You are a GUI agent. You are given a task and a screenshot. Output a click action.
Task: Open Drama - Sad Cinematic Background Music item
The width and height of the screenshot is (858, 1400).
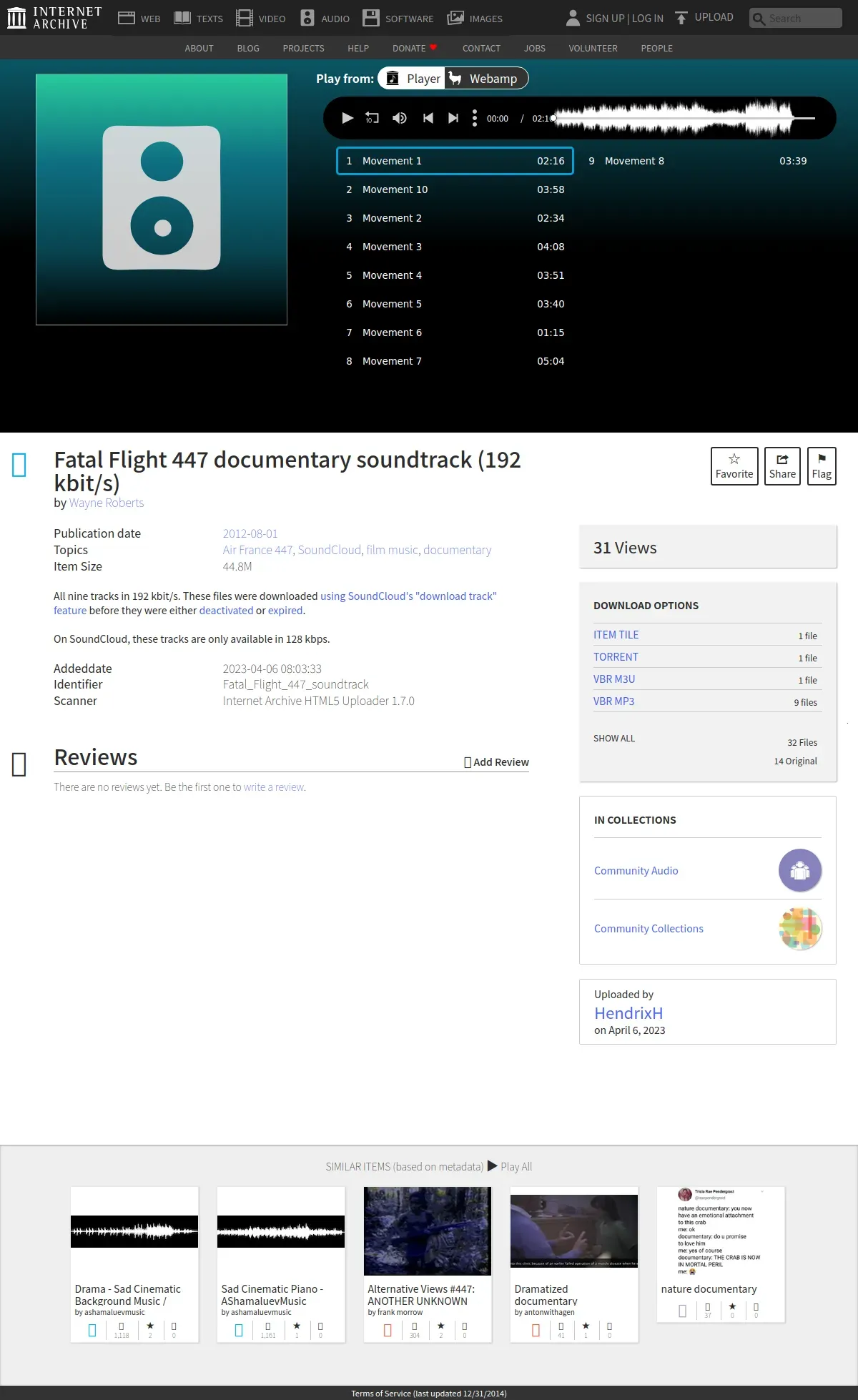[x=134, y=1264]
